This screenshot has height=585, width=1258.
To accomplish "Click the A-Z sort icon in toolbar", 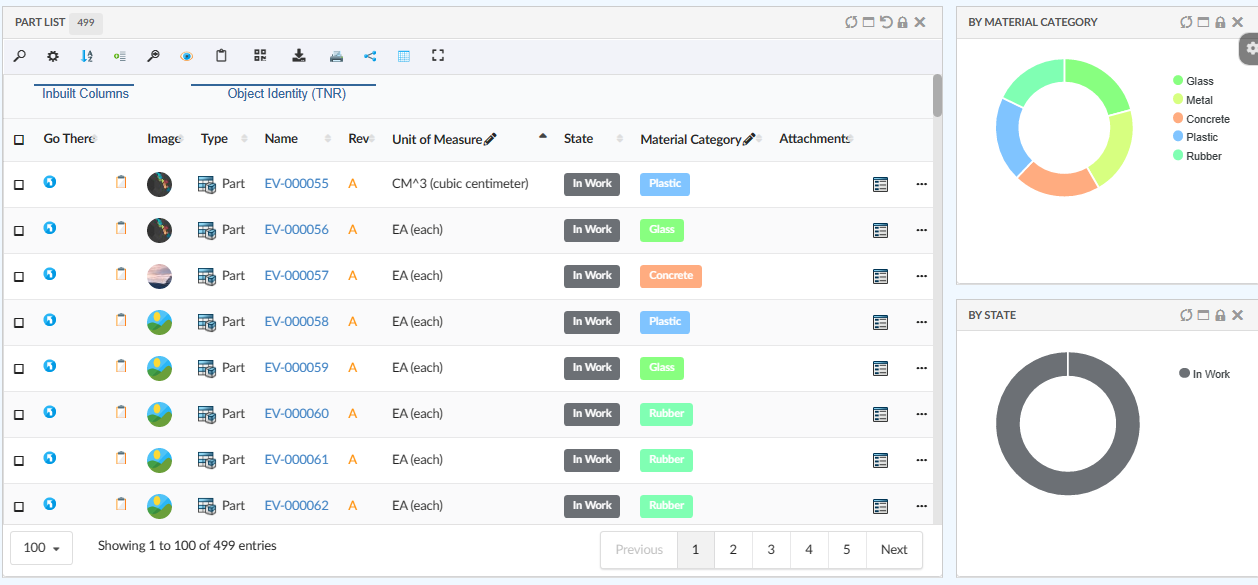I will pyautogui.click(x=87, y=56).
